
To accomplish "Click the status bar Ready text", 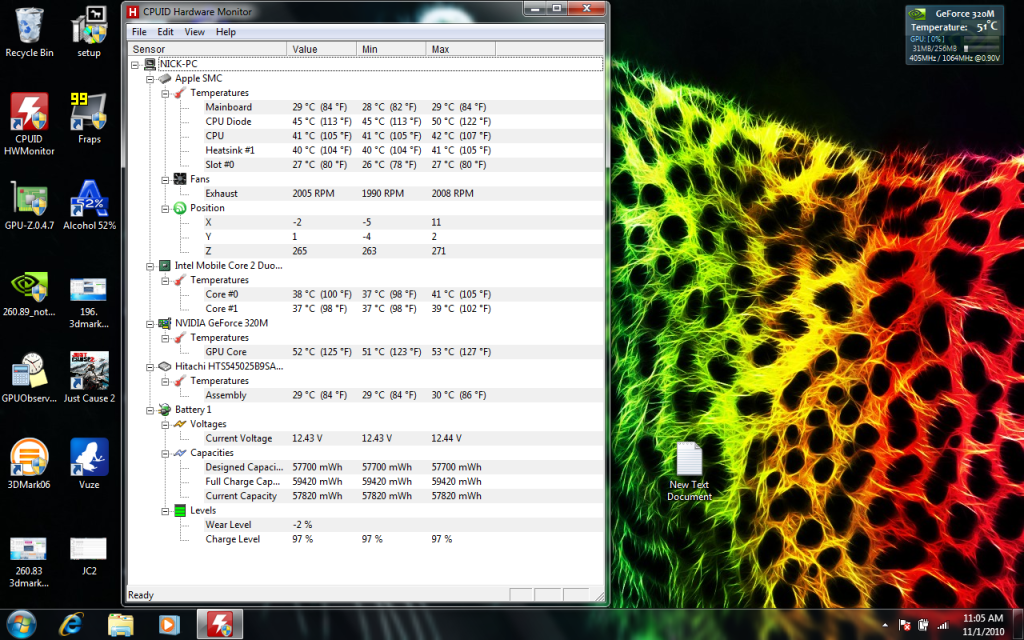I will [141, 595].
